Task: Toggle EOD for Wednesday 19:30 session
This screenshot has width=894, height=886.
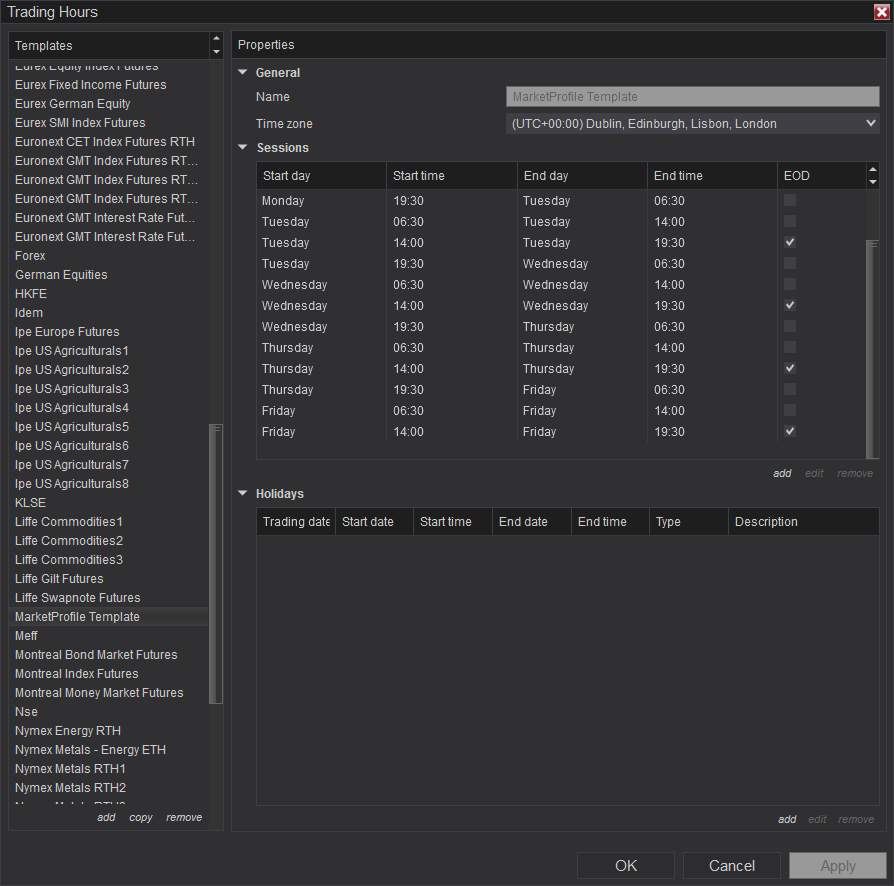Action: coord(790,326)
